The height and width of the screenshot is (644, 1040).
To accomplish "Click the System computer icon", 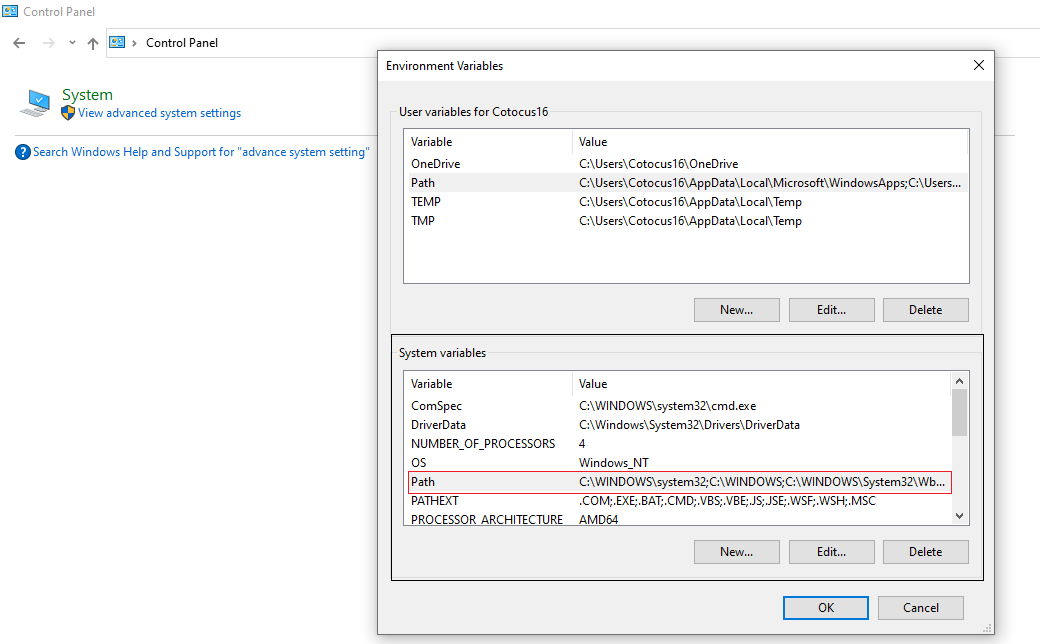I will pyautogui.click(x=36, y=103).
